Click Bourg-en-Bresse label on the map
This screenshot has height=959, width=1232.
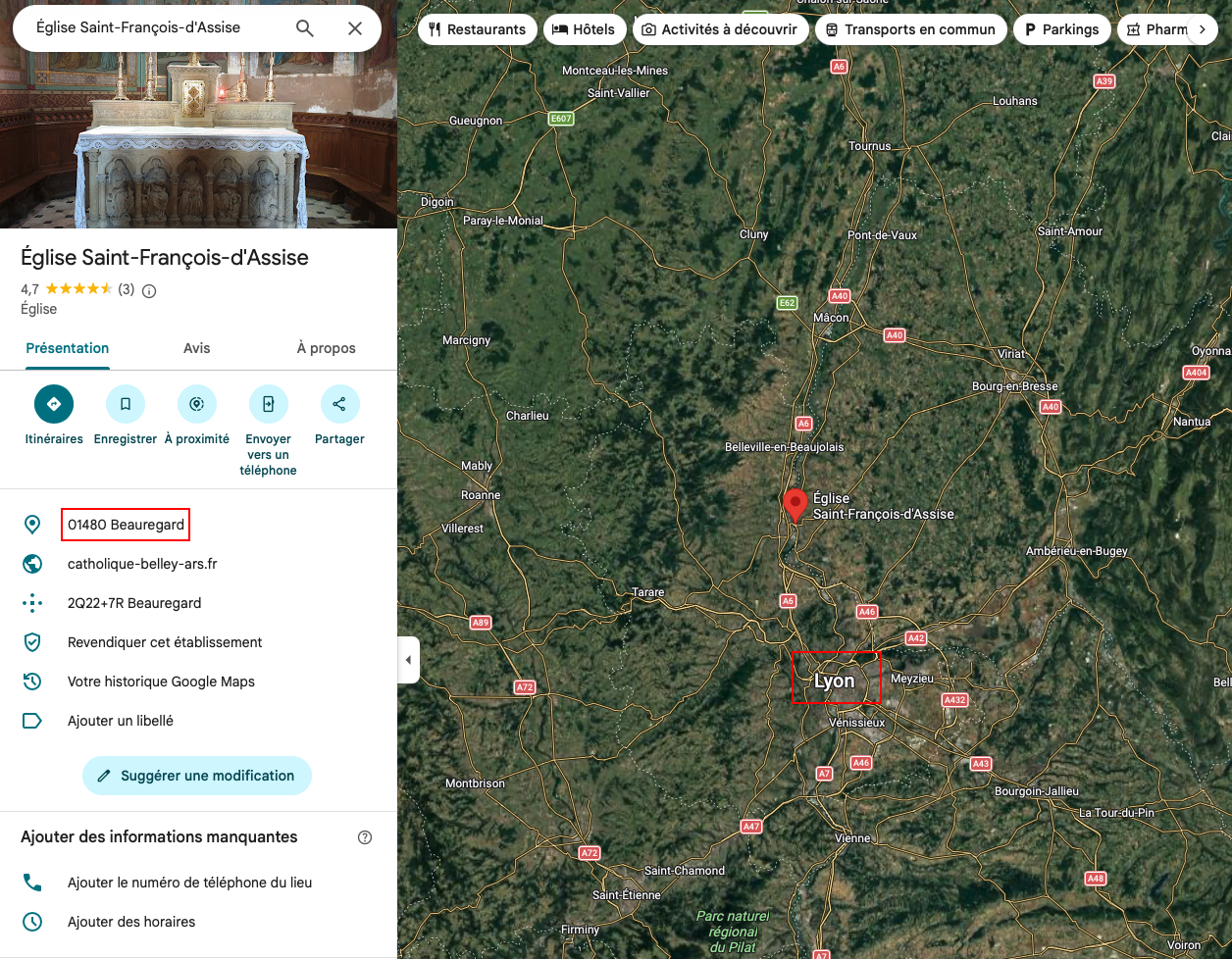coord(1015,386)
